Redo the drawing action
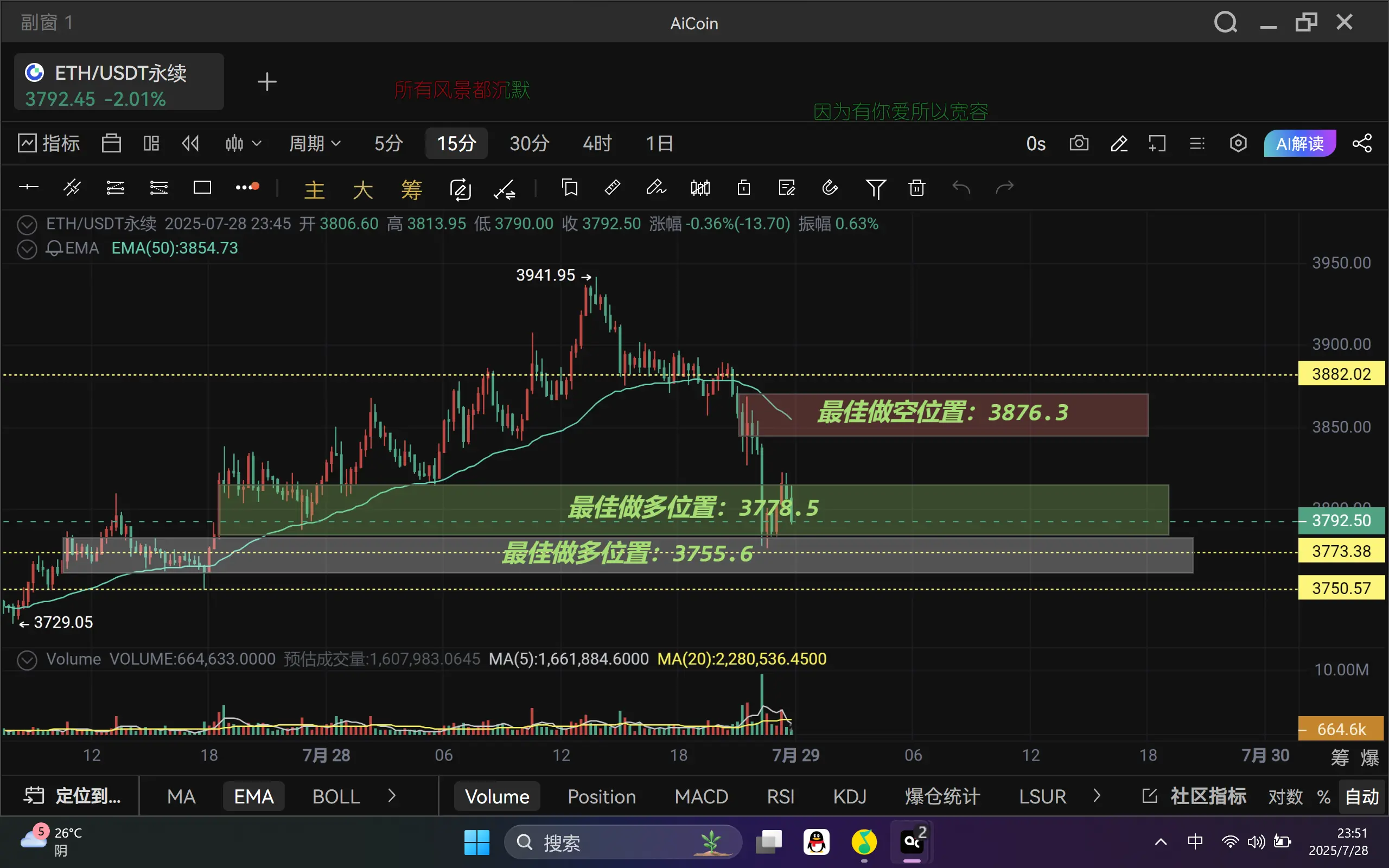Screen dimensions: 1389x868 pos(1004,187)
